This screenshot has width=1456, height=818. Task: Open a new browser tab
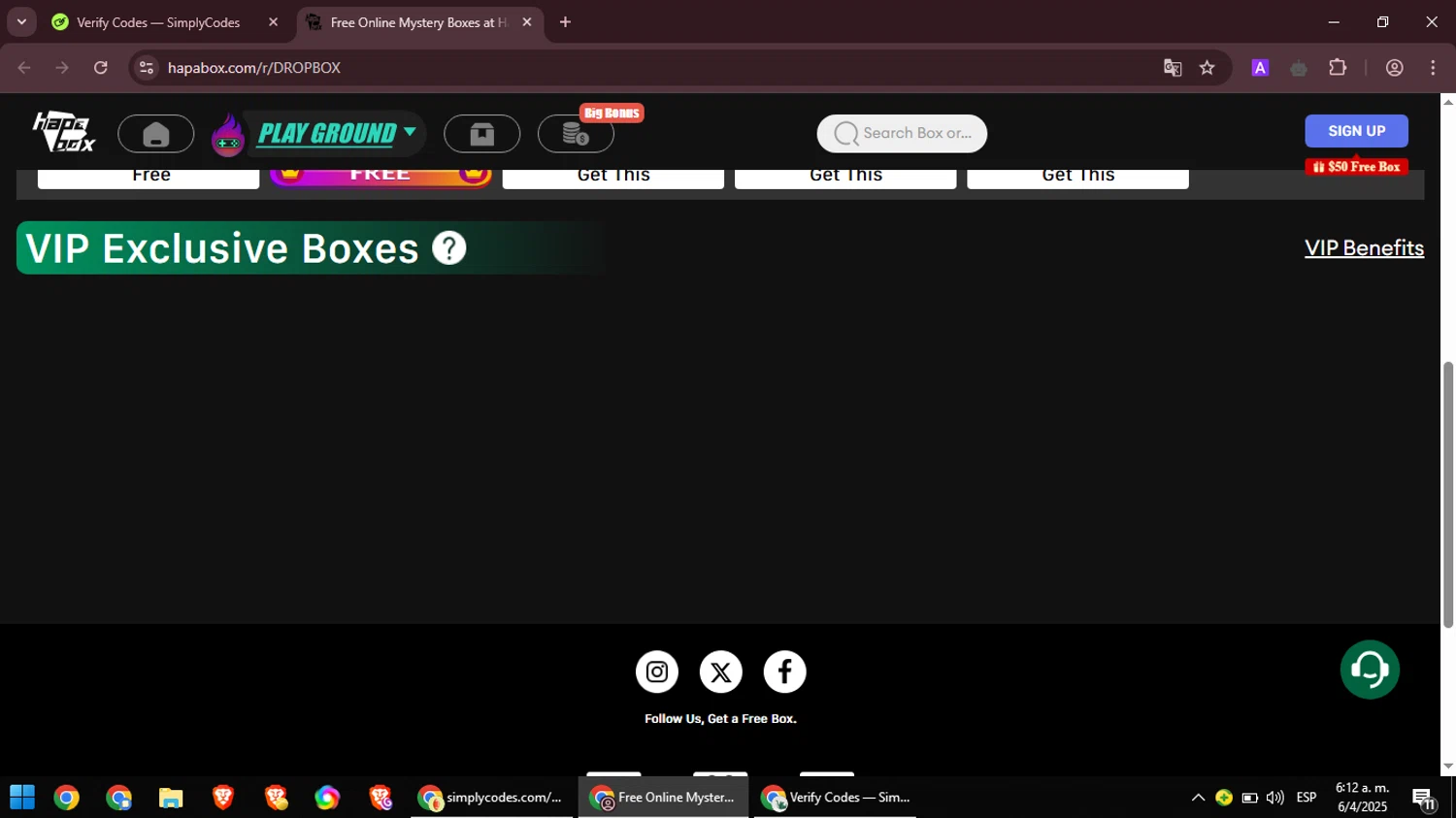pyautogui.click(x=566, y=22)
